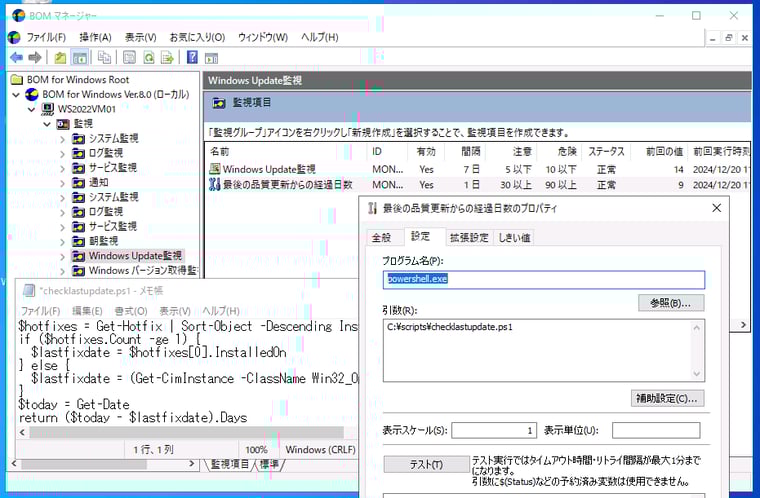
Task: Click the 補助設定(C)... button
Action: pyautogui.click(x=667, y=399)
